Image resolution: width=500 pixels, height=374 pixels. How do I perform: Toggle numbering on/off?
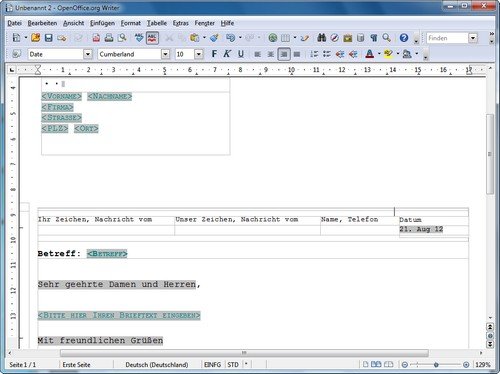coord(314,54)
